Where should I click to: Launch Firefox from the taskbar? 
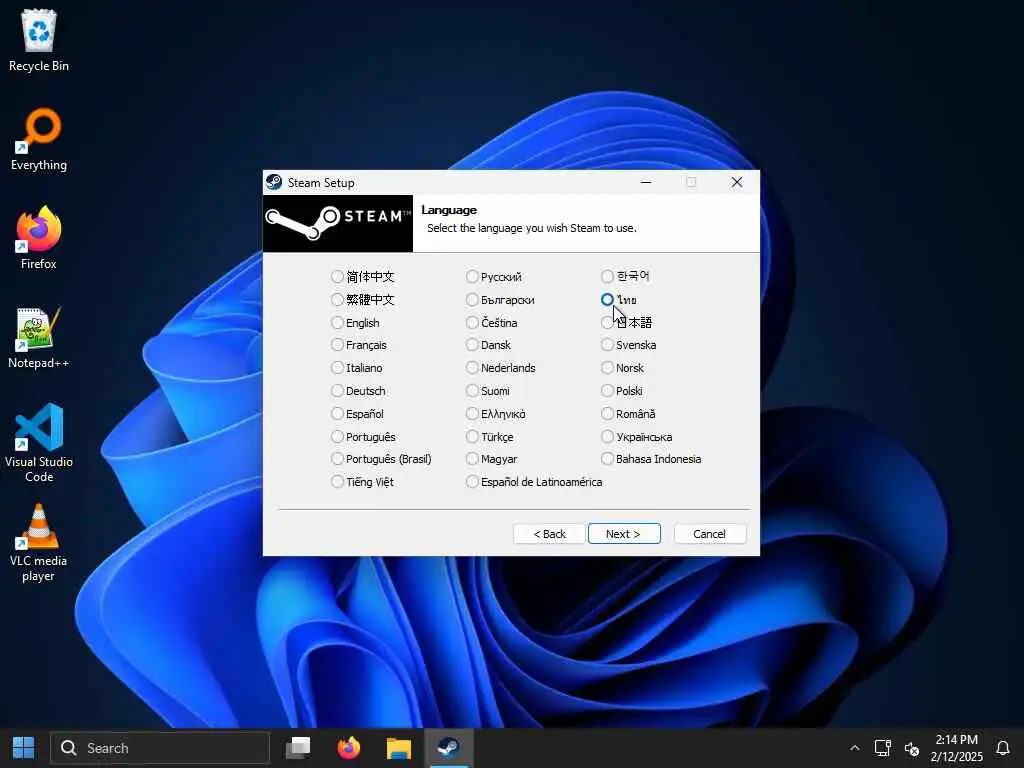click(x=349, y=748)
